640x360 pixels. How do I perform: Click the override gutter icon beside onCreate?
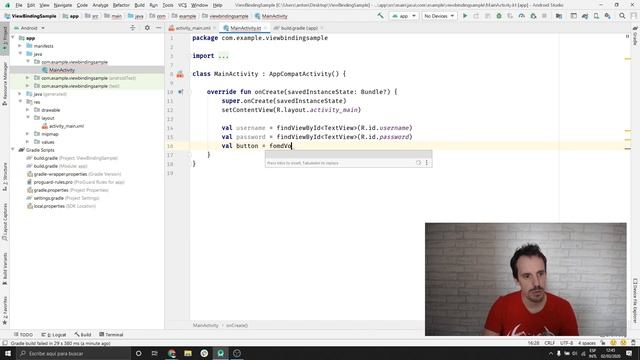[180, 92]
